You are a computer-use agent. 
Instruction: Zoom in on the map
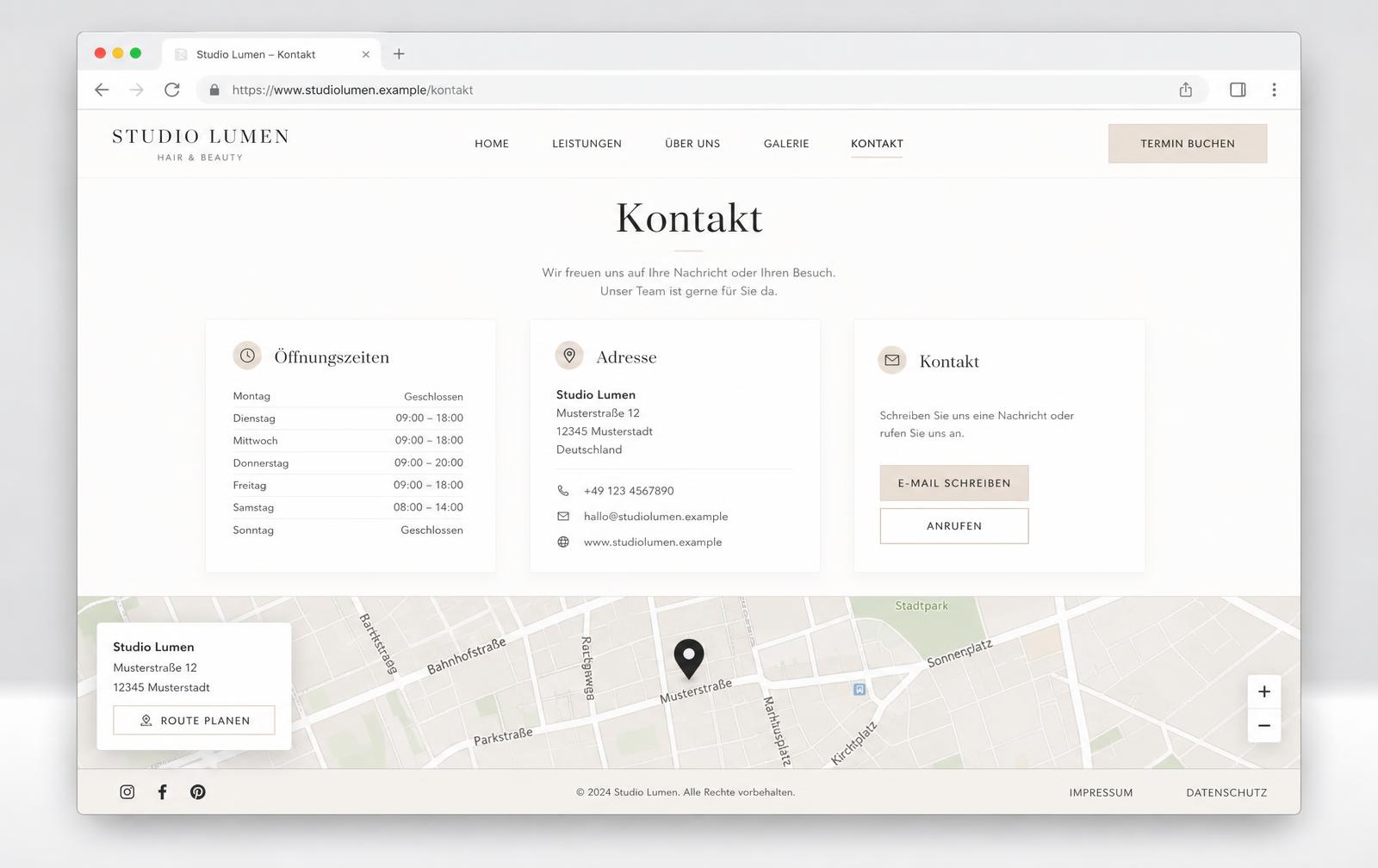1264,691
